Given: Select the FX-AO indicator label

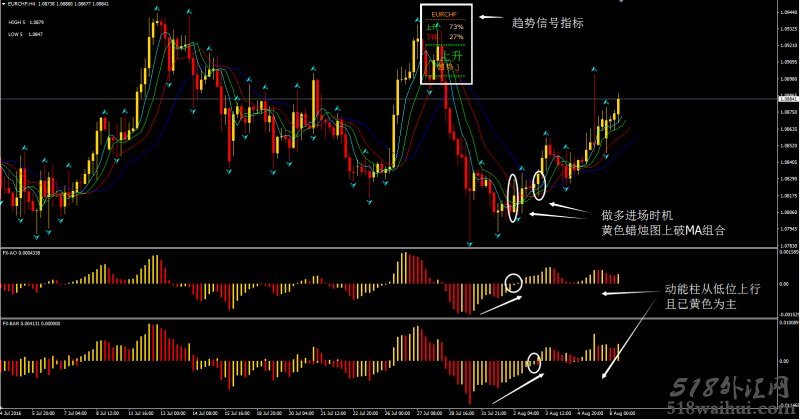Looking at the screenshot, I should pyautogui.click(x=21, y=253).
